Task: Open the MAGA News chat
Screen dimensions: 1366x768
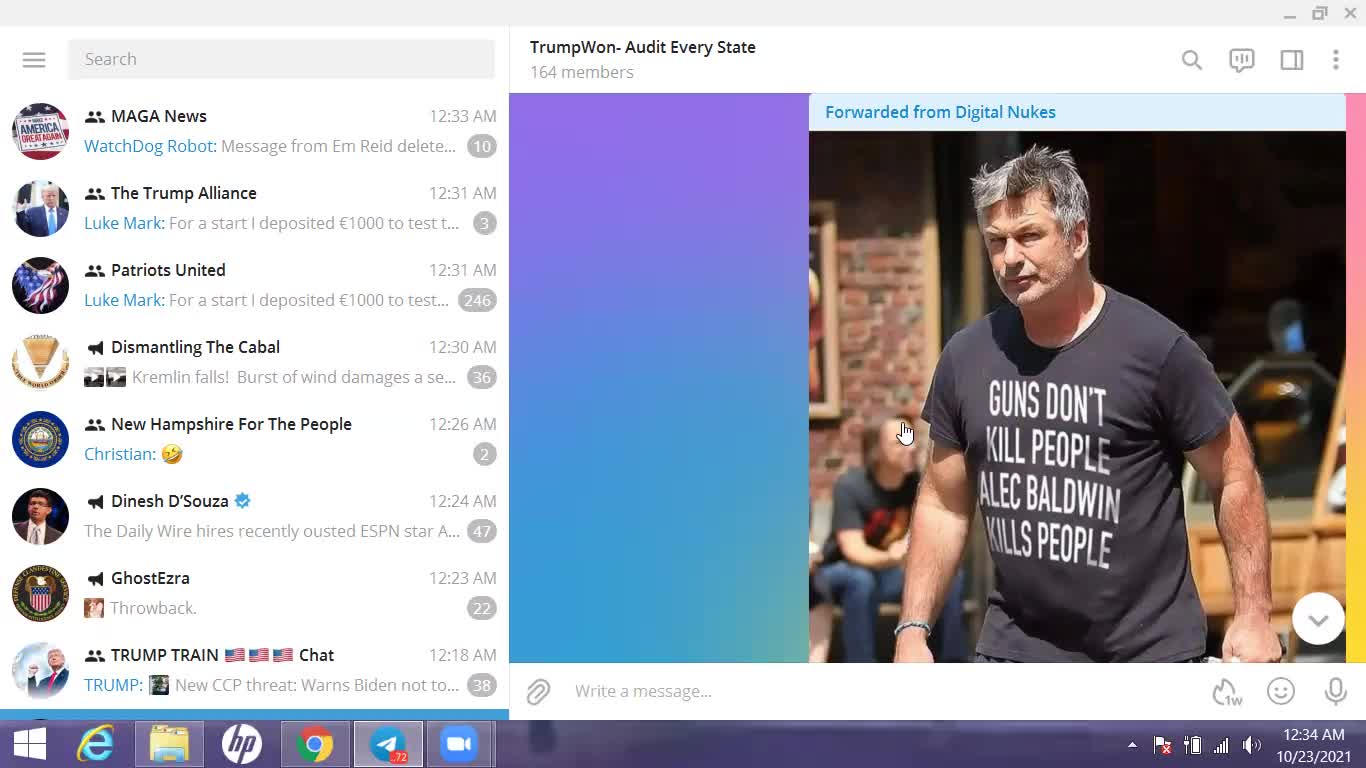Action: (x=254, y=131)
